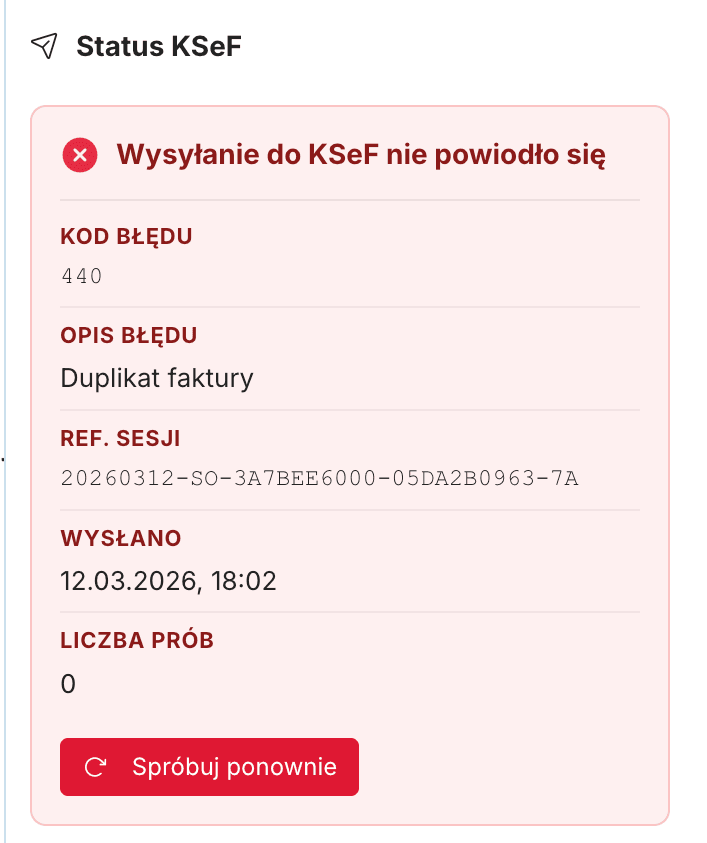The height and width of the screenshot is (843, 707).
Task: Select the error code value 440
Action: [x=82, y=276]
